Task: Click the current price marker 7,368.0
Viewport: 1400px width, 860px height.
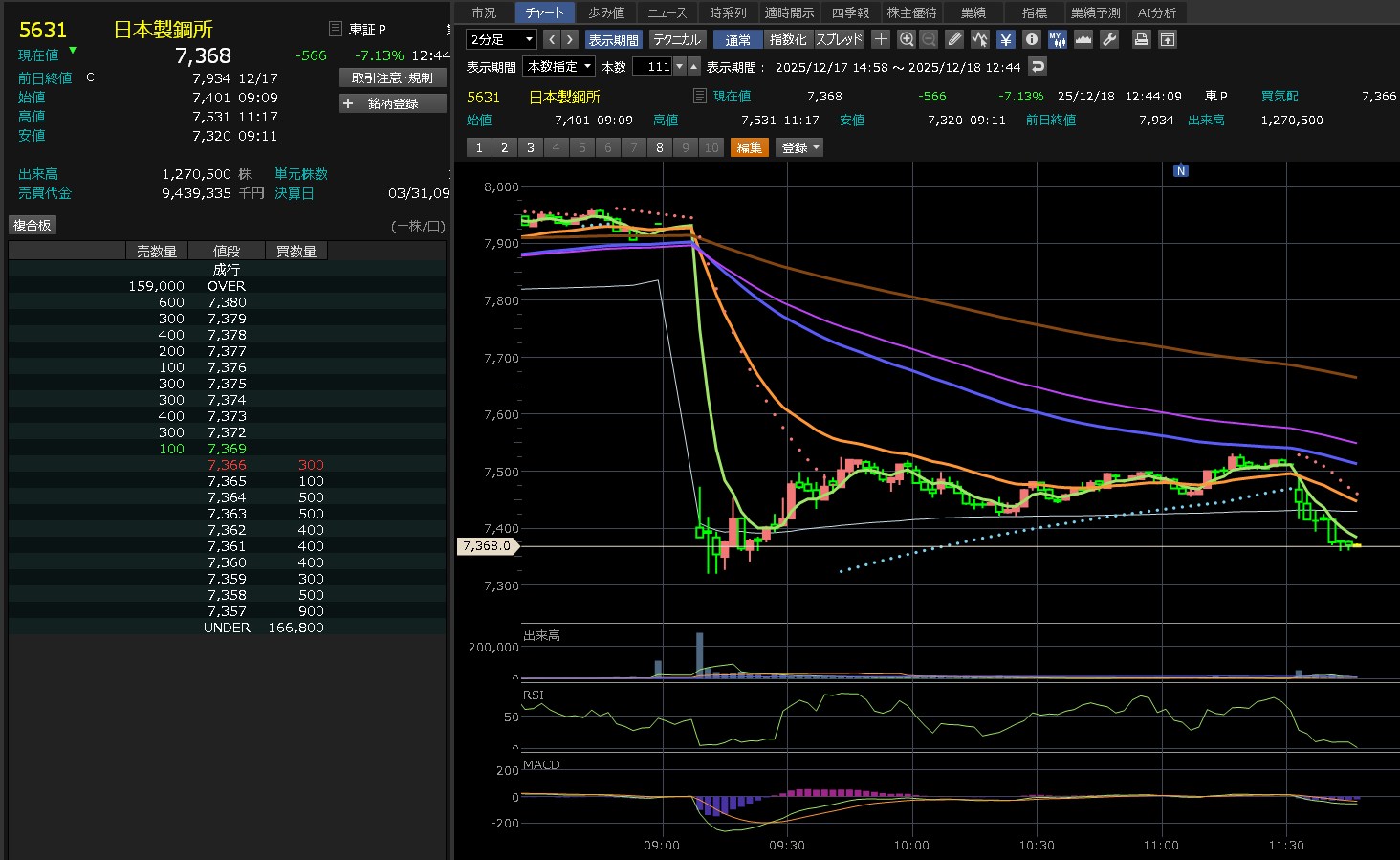Action: point(488,546)
